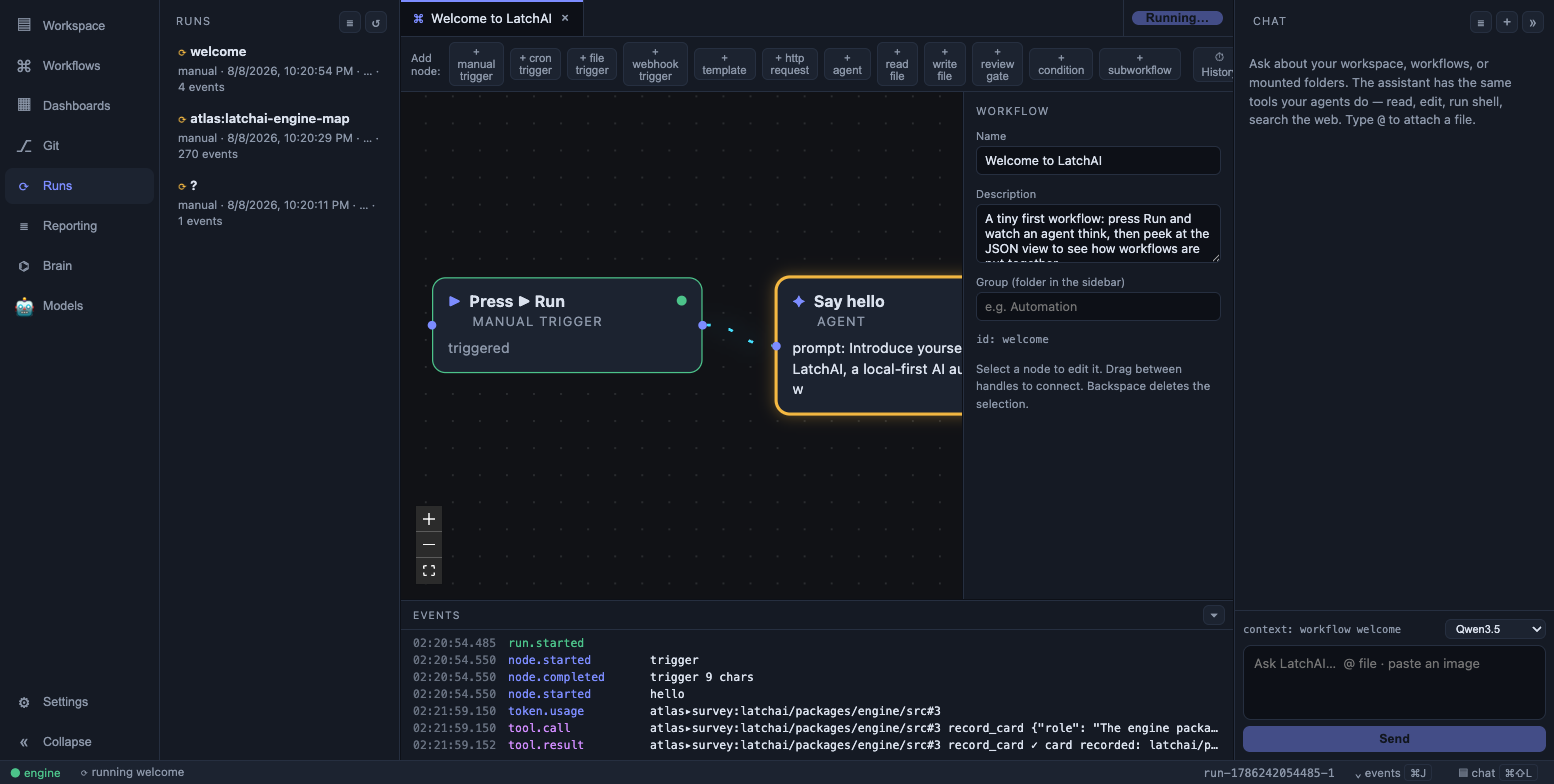Collapse the Events panel with the arrow button
The image size is (1554, 784).
click(1214, 615)
